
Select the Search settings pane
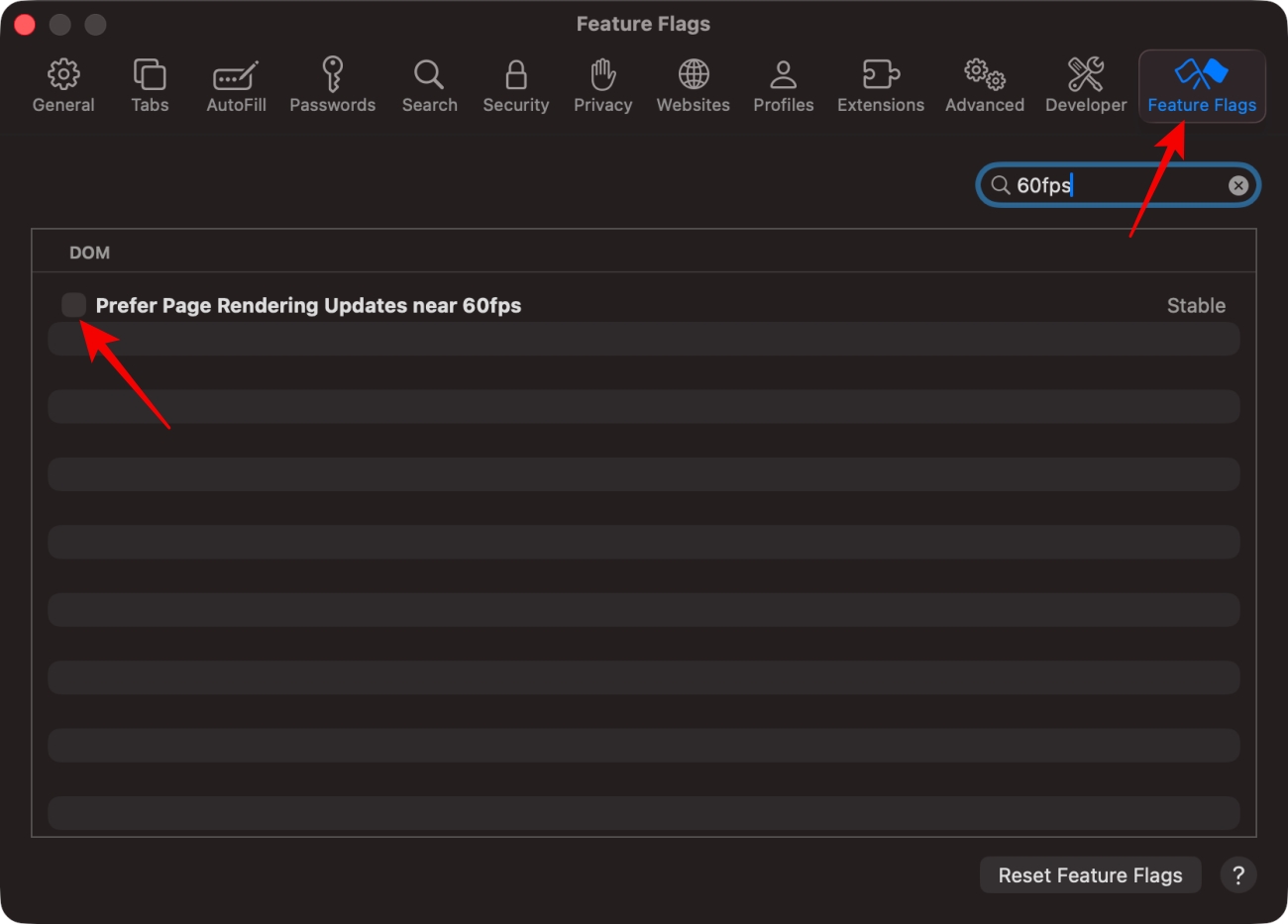tap(429, 86)
